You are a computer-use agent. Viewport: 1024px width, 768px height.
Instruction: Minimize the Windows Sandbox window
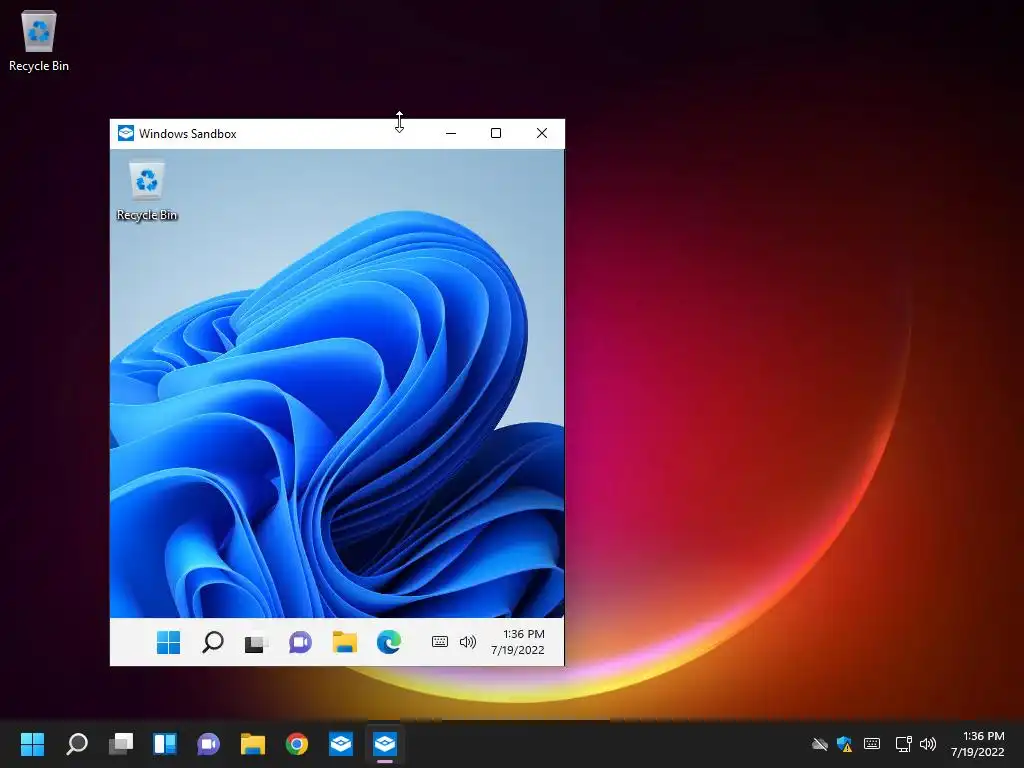451,133
